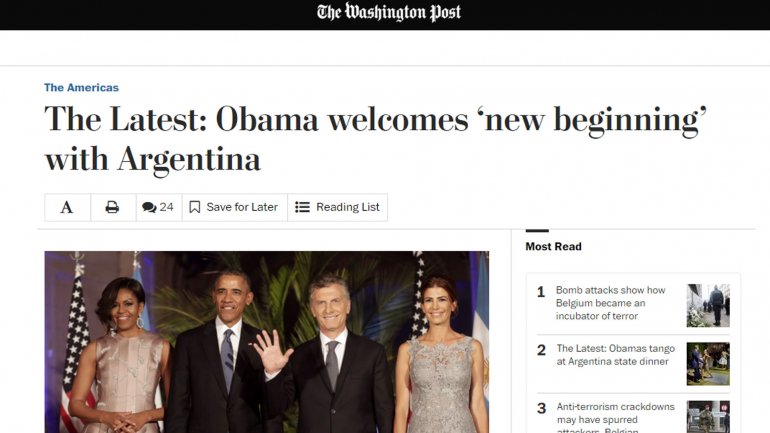The height and width of the screenshot is (433, 770).
Task: Open The Americas section link
Action: coord(82,87)
